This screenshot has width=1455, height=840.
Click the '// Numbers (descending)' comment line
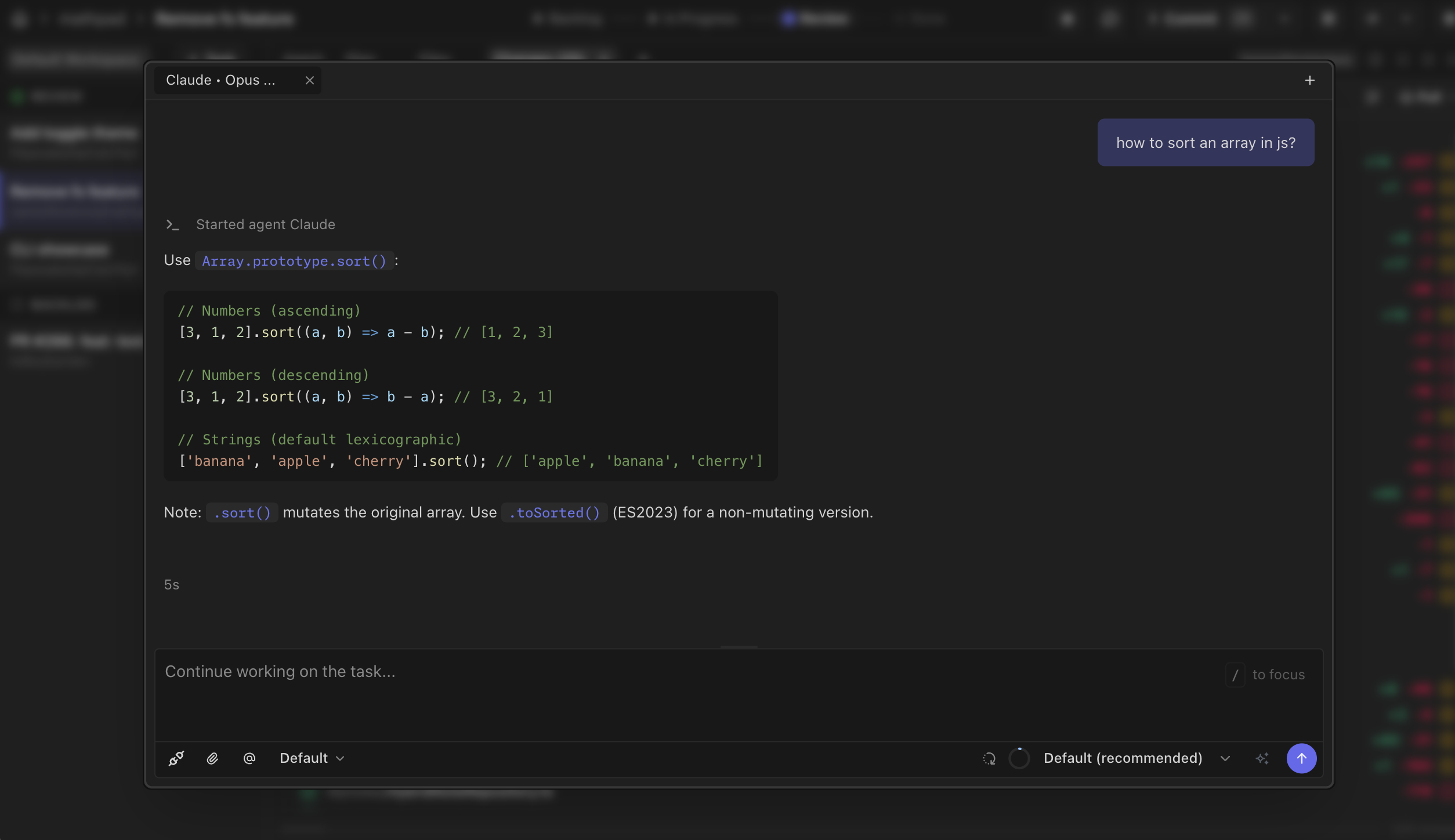point(273,375)
